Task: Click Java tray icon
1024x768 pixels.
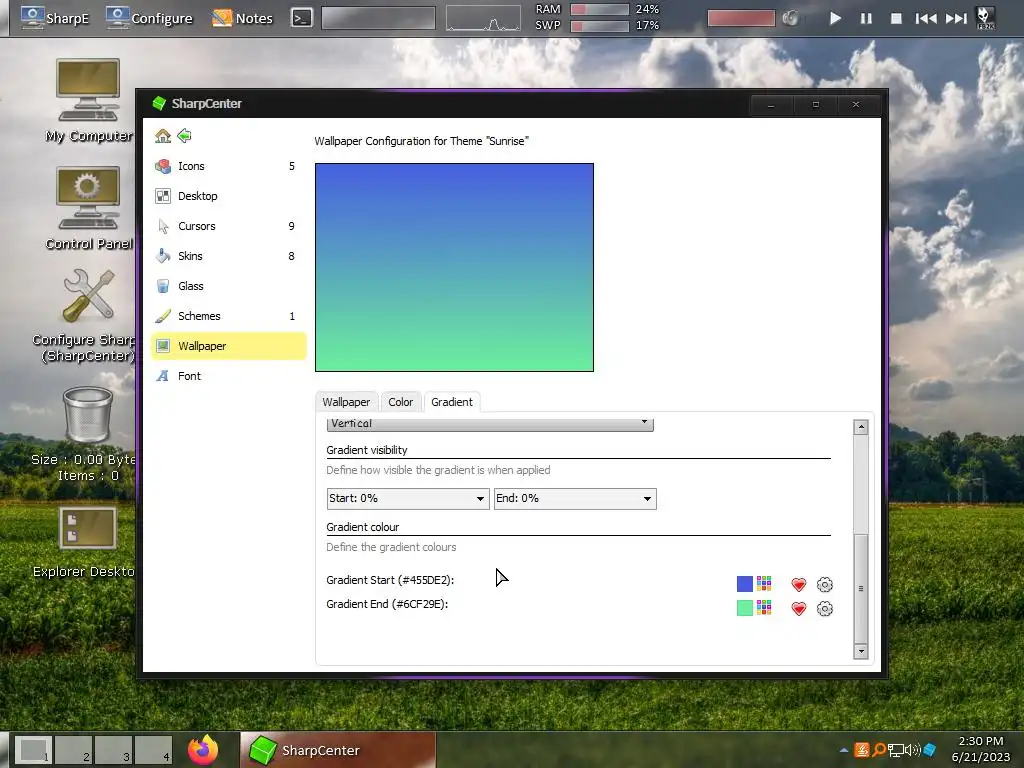Action: (862, 750)
